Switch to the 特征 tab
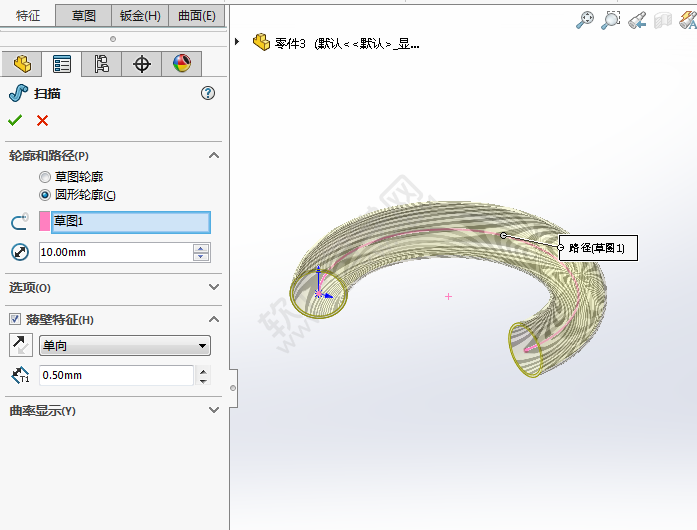The width and height of the screenshot is (697, 530). (28, 16)
